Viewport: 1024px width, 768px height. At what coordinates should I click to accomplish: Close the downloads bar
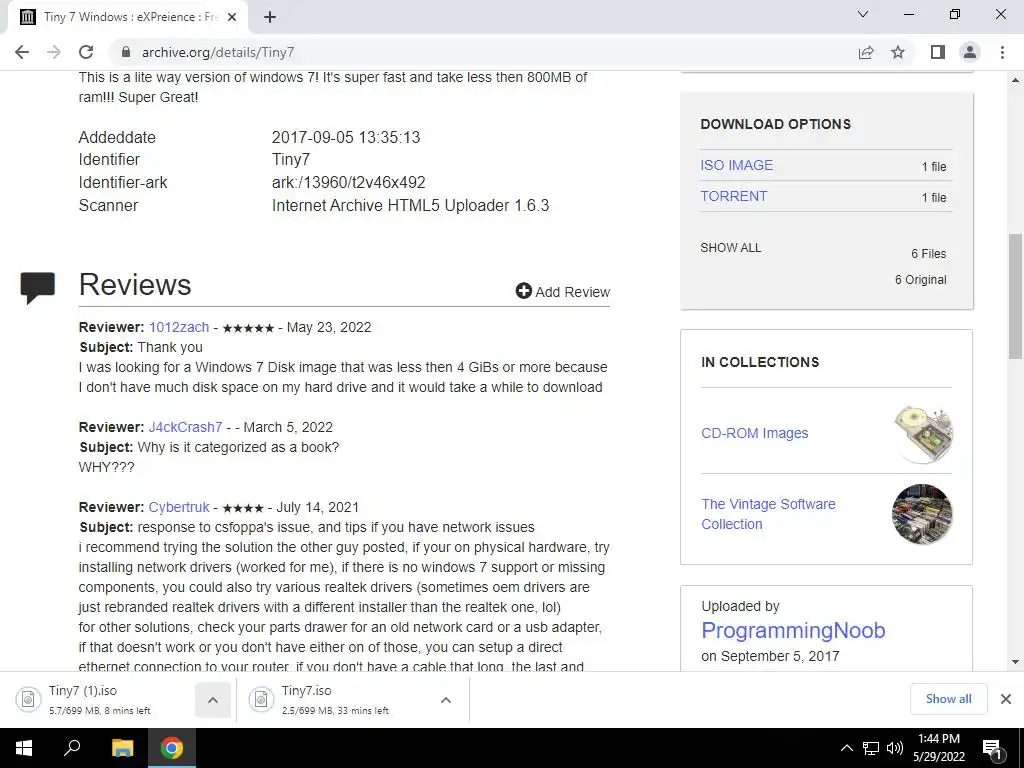1006,699
